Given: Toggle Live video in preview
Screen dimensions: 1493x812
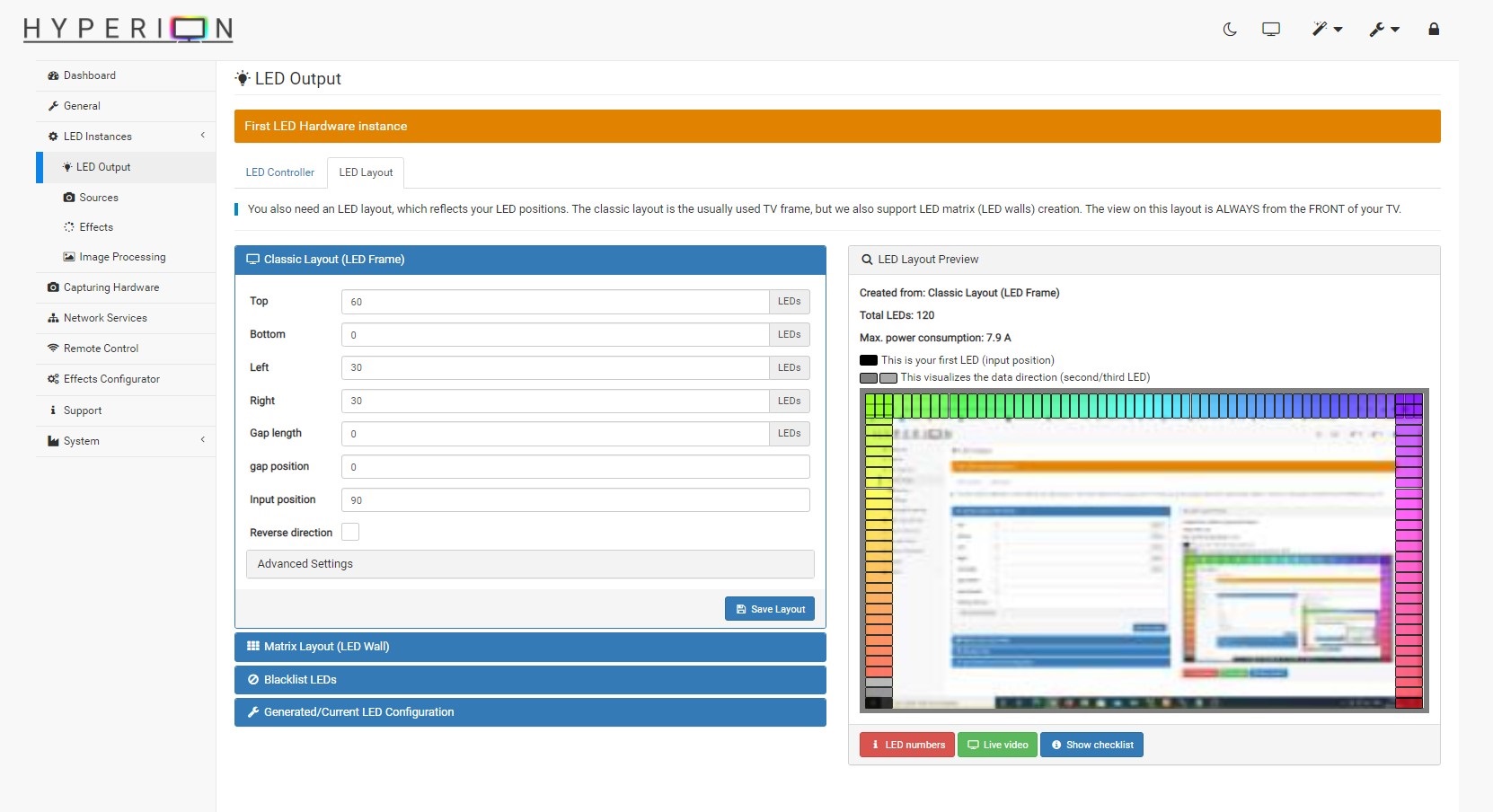Looking at the screenshot, I should point(997,745).
